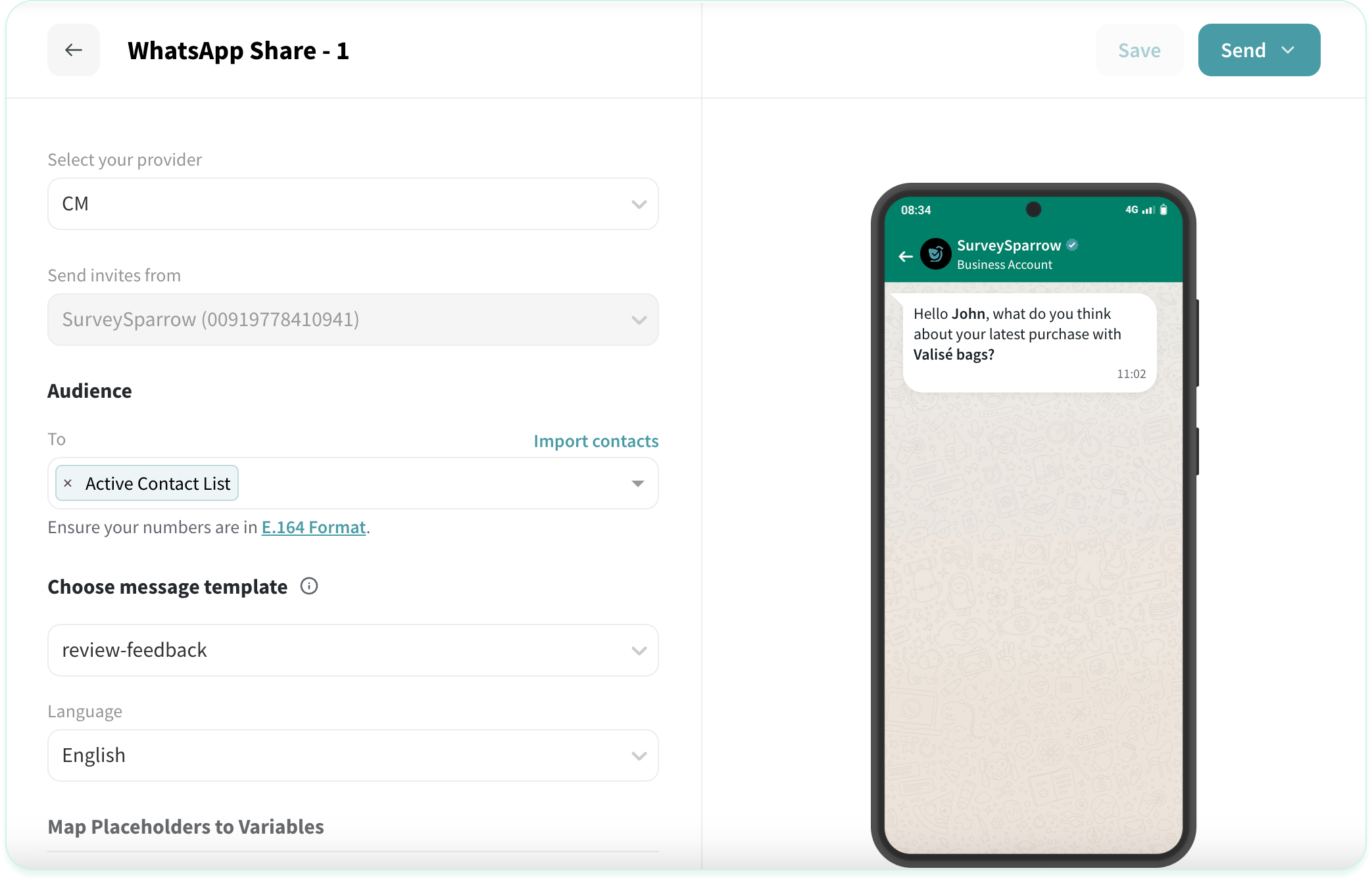Click the 08:34 clock in phone preview
Image resolution: width=1372 pixels, height=881 pixels.
click(x=916, y=210)
